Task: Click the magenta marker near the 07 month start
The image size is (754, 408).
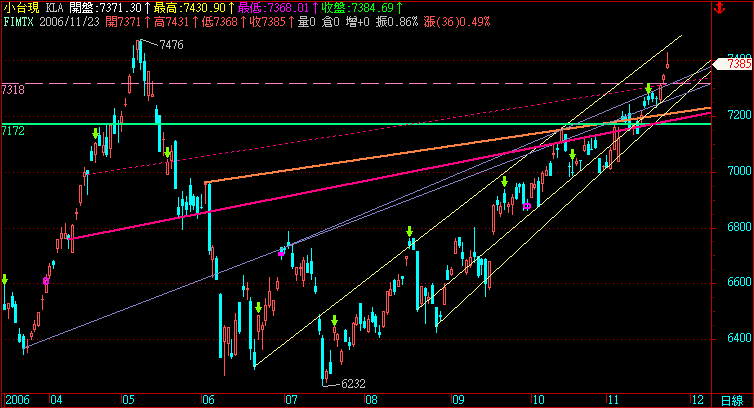Action: coord(282,252)
